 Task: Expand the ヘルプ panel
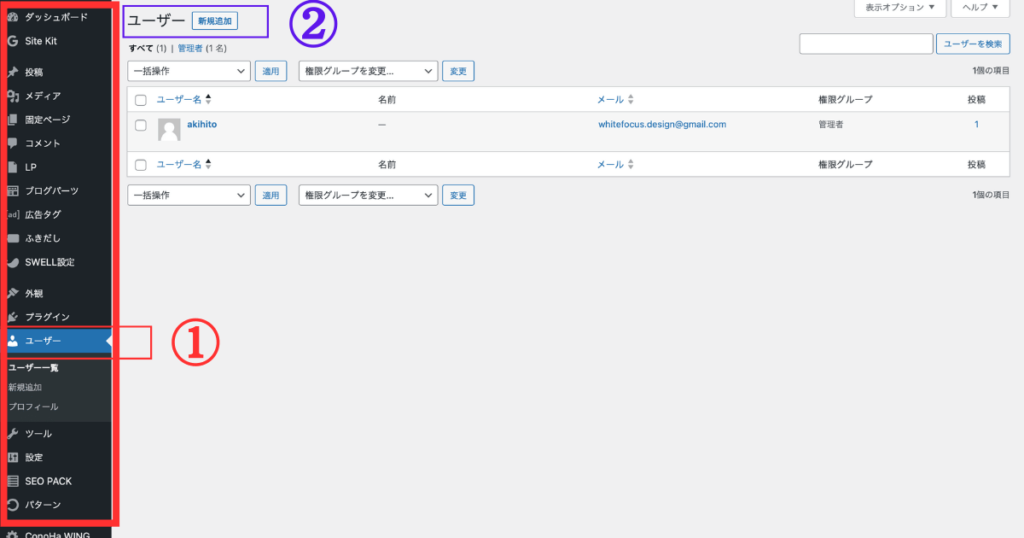[x=980, y=8]
